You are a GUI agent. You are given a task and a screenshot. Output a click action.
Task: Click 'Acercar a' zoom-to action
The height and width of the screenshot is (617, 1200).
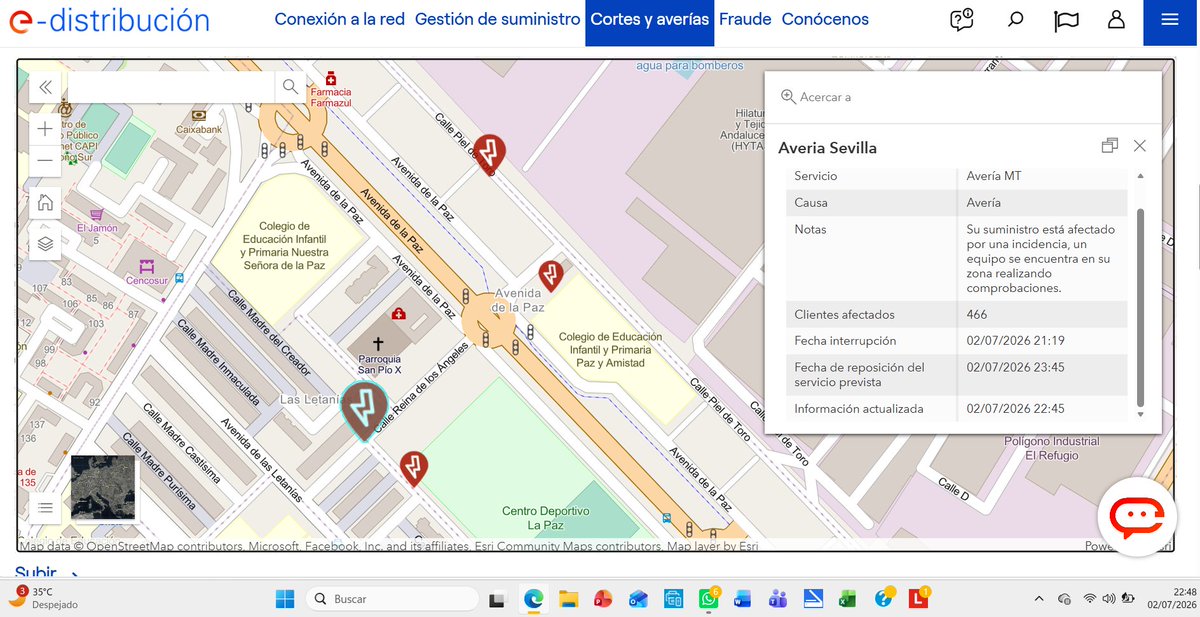(x=816, y=97)
